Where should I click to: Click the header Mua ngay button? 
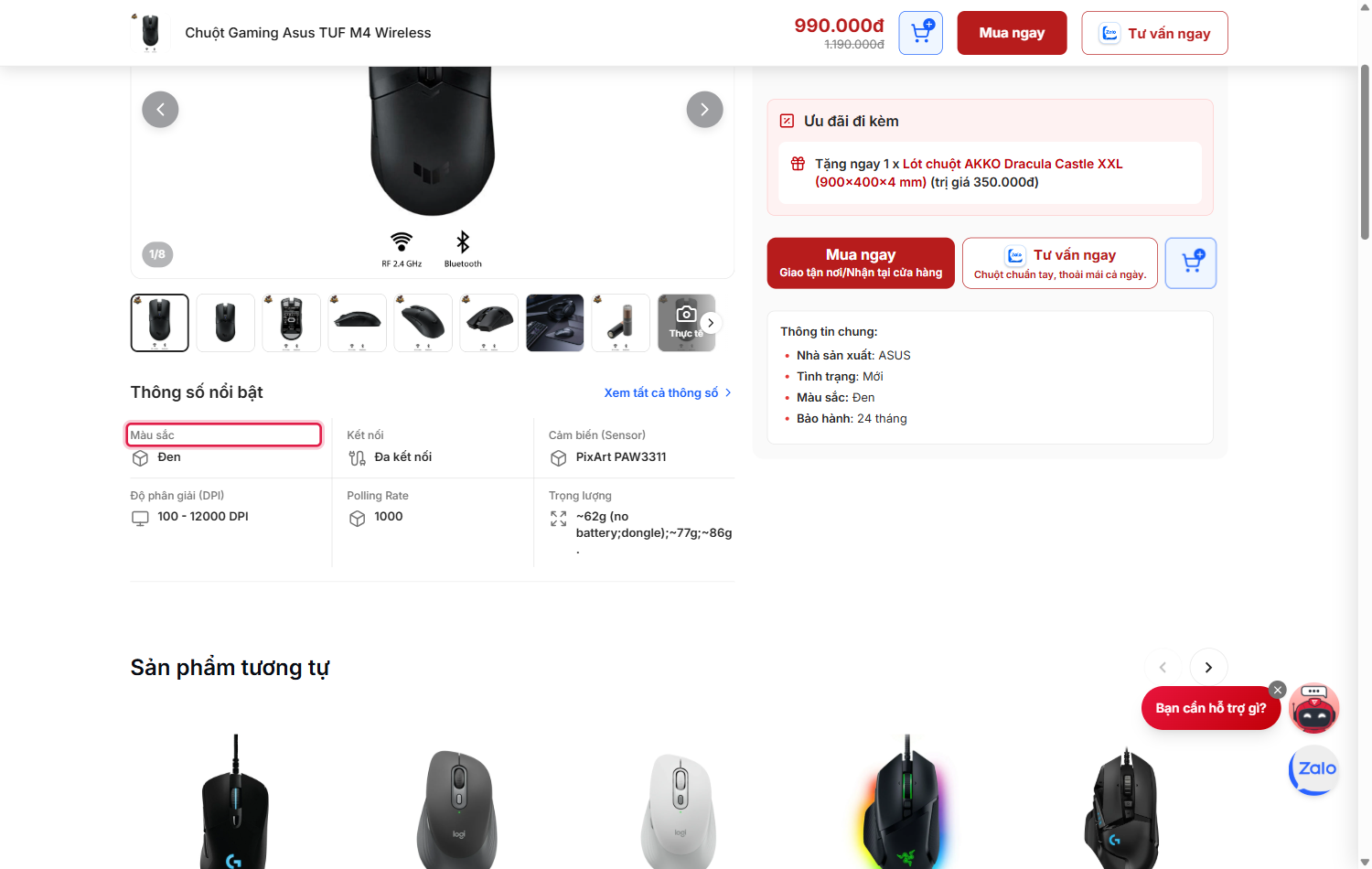(x=1012, y=33)
